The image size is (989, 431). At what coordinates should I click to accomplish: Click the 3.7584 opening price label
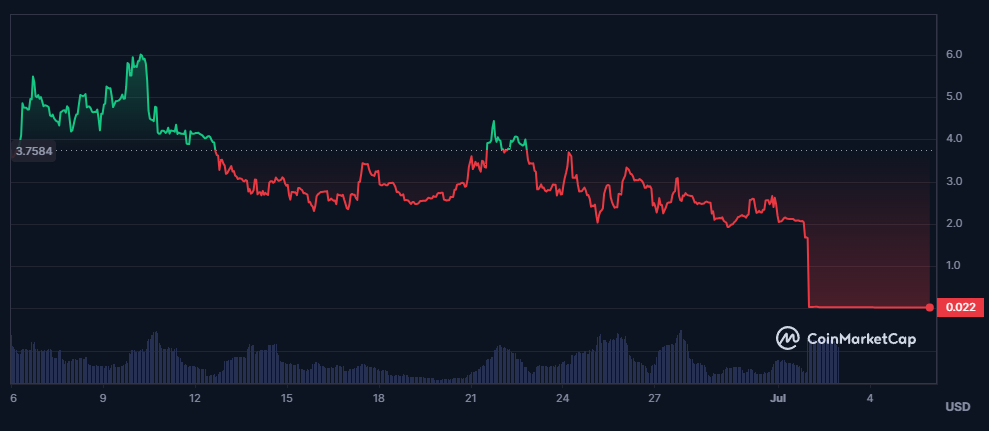34,151
